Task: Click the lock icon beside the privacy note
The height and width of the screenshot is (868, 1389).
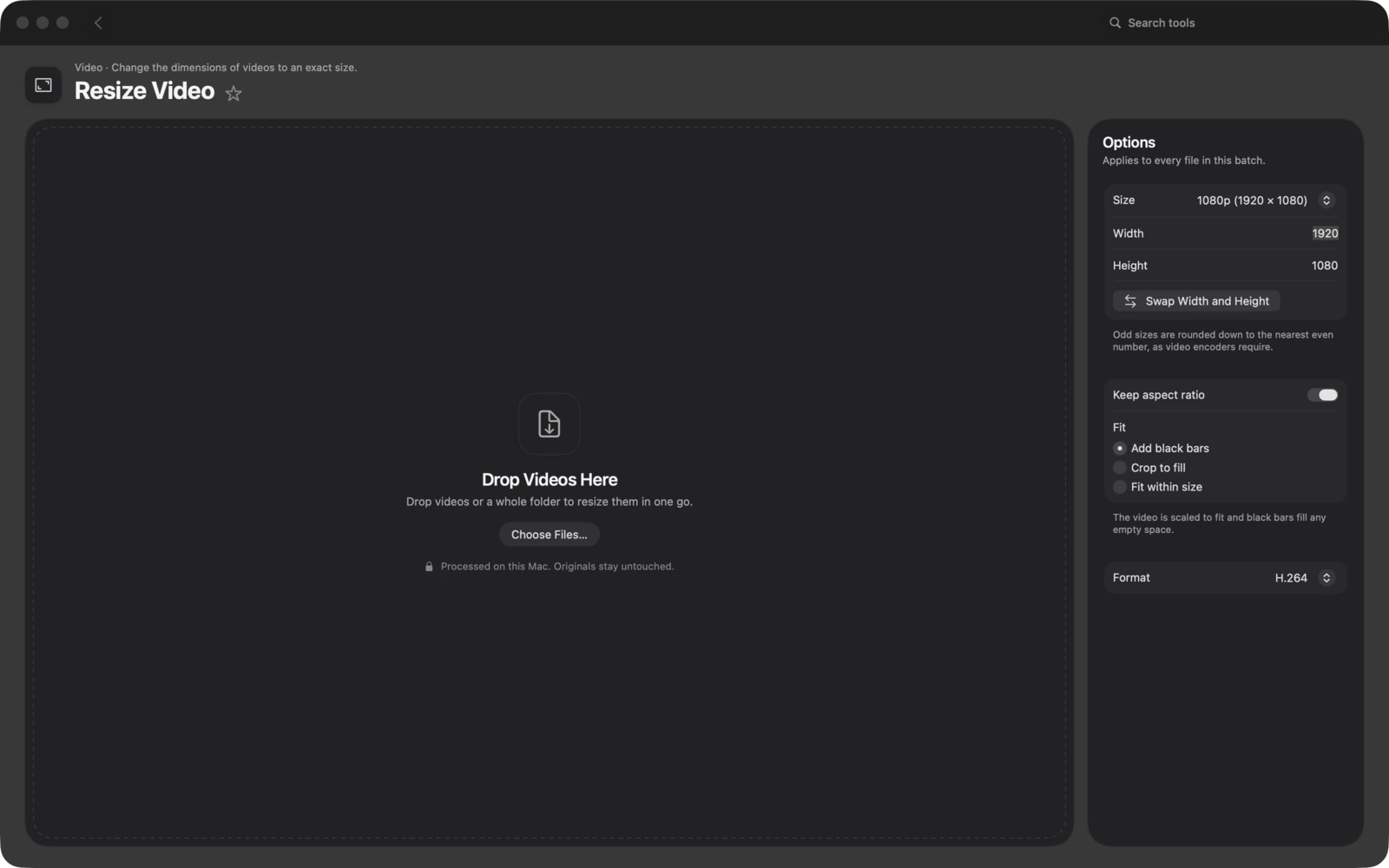Action: coord(429,567)
